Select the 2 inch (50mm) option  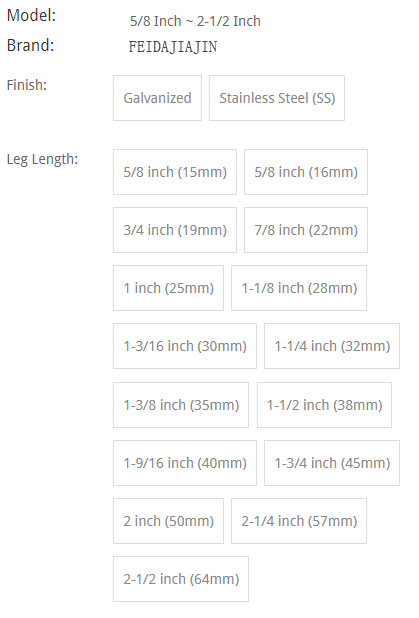click(x=168, y=521)
